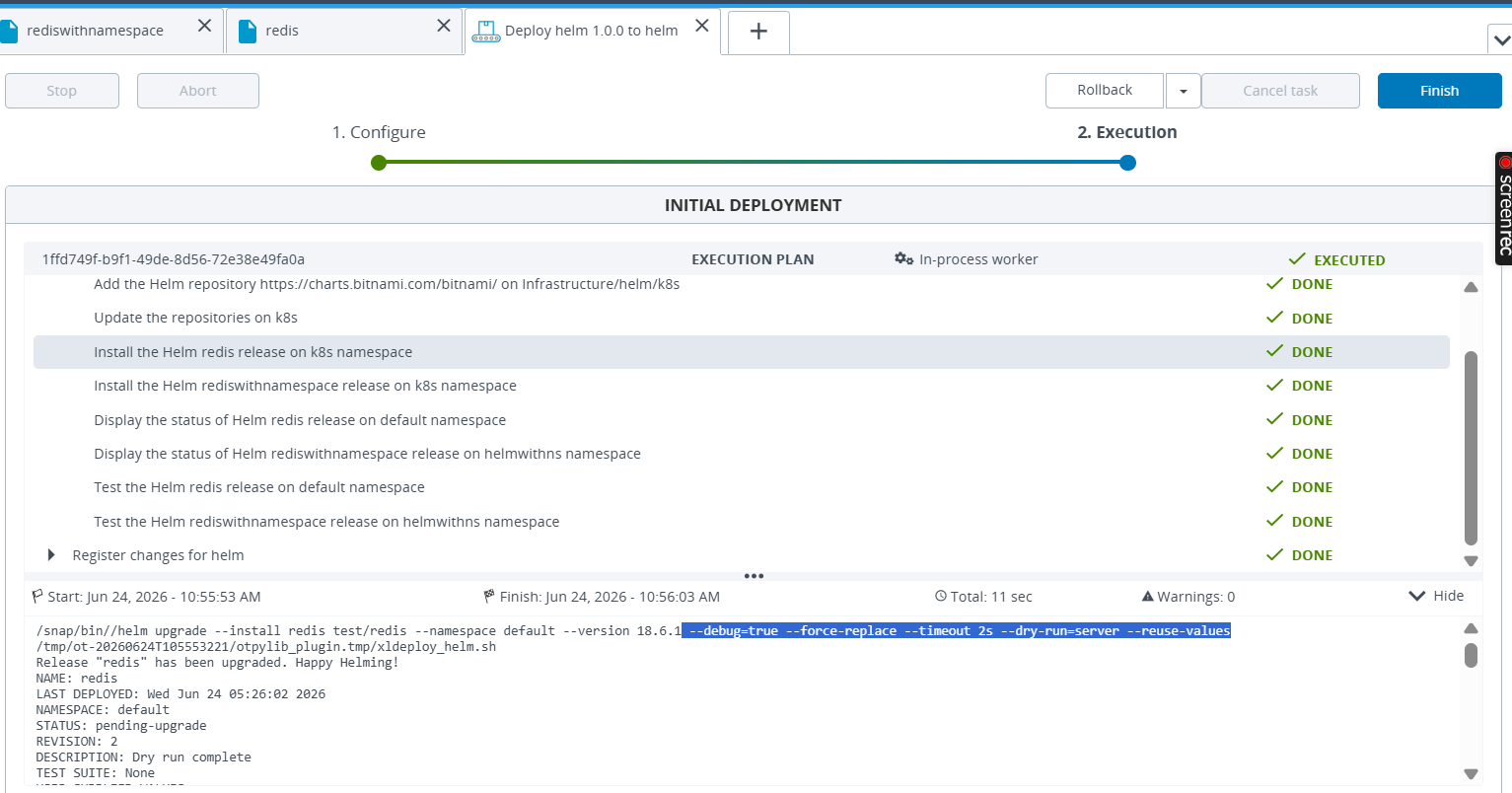Viewport: 1512px width, 793px height.
Task: Select the execution plan ID 1ffd749f
Action: point(174,259)
